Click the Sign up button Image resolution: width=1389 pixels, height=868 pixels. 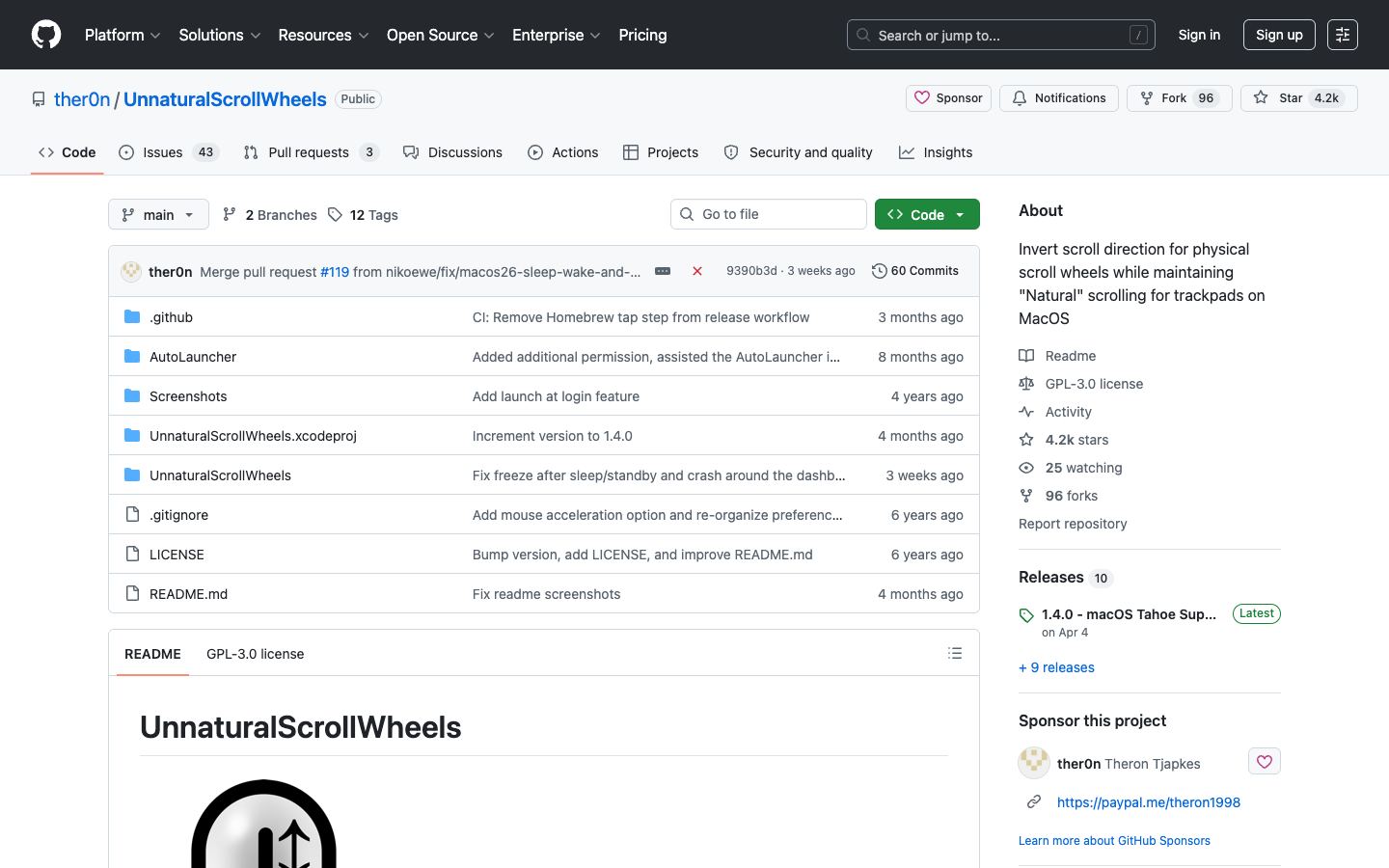point(1279,35)
